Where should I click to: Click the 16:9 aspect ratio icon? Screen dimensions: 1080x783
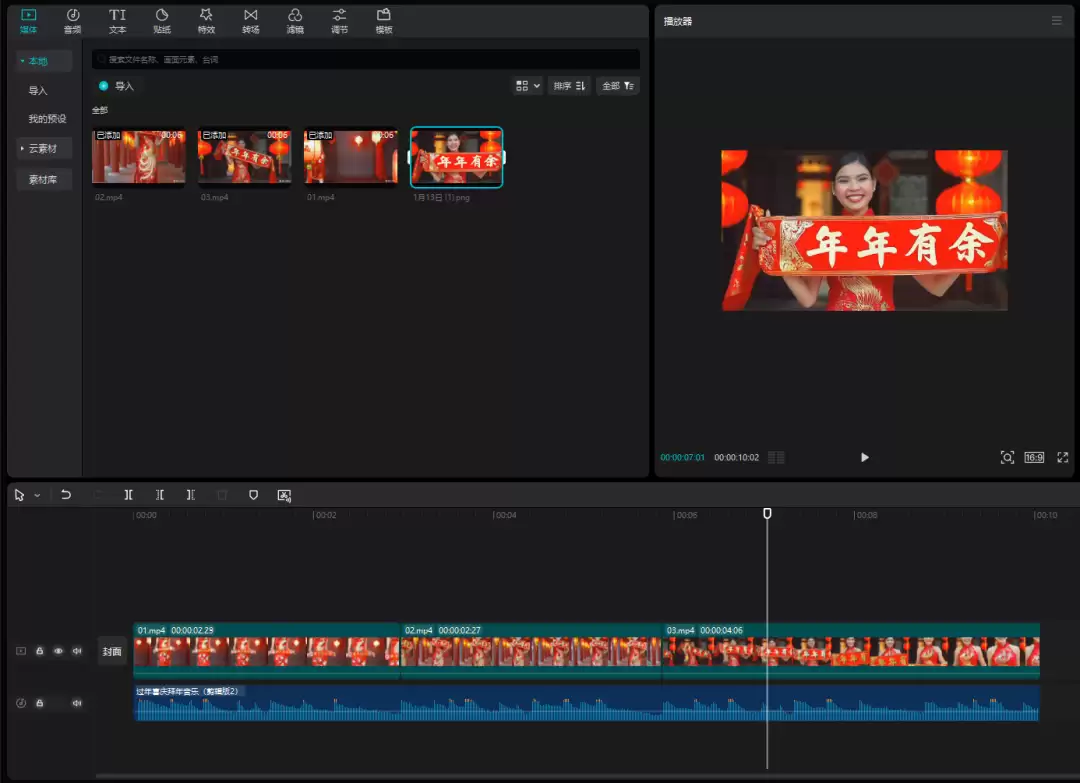click(x=1034, y=457)
